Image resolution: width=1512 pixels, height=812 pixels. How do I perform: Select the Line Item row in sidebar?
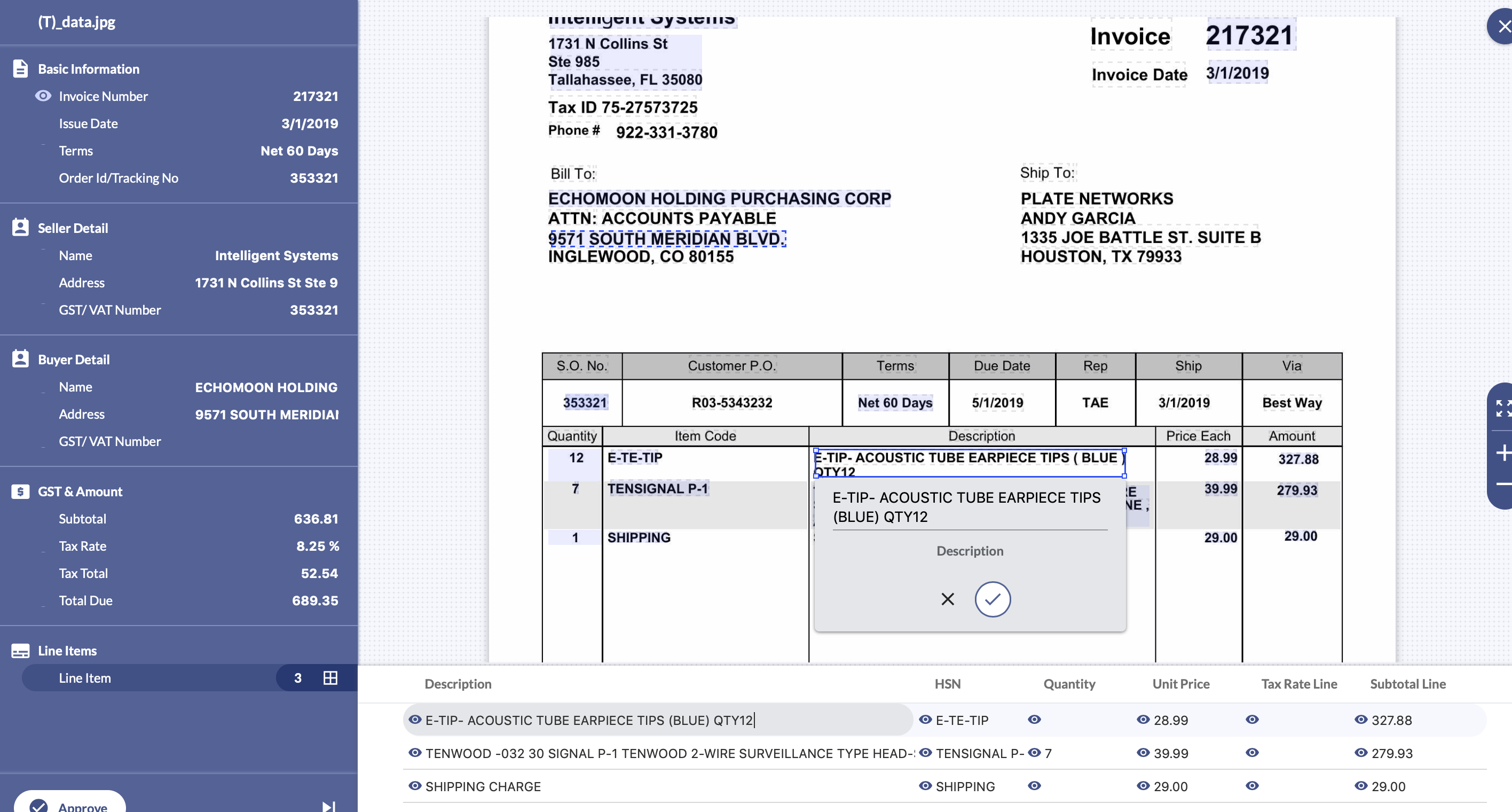pos(190,678)
